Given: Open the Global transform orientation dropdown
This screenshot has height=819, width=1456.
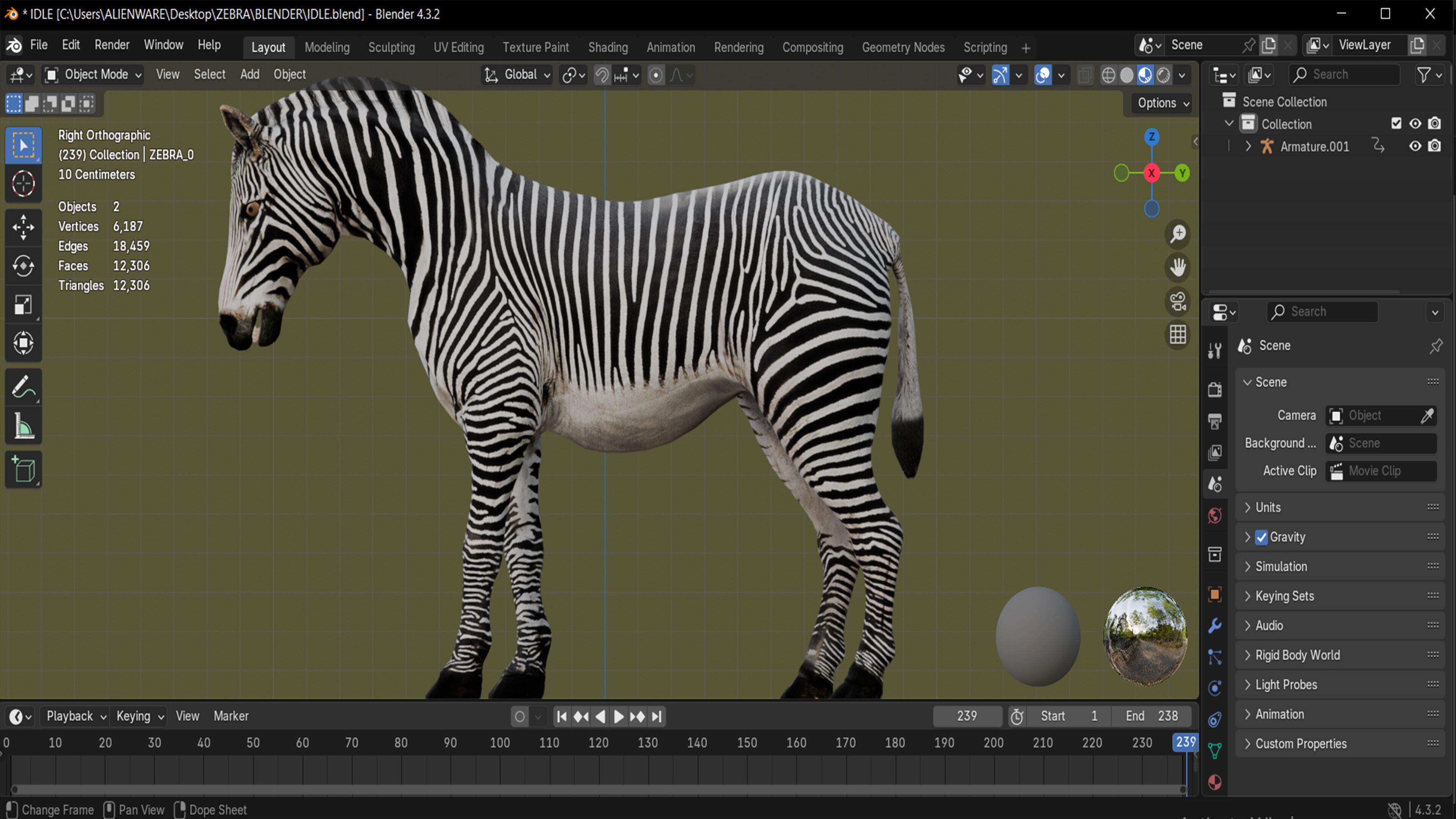Looking at the screenshot, I should pyautogui.click(x=517, y=75).
